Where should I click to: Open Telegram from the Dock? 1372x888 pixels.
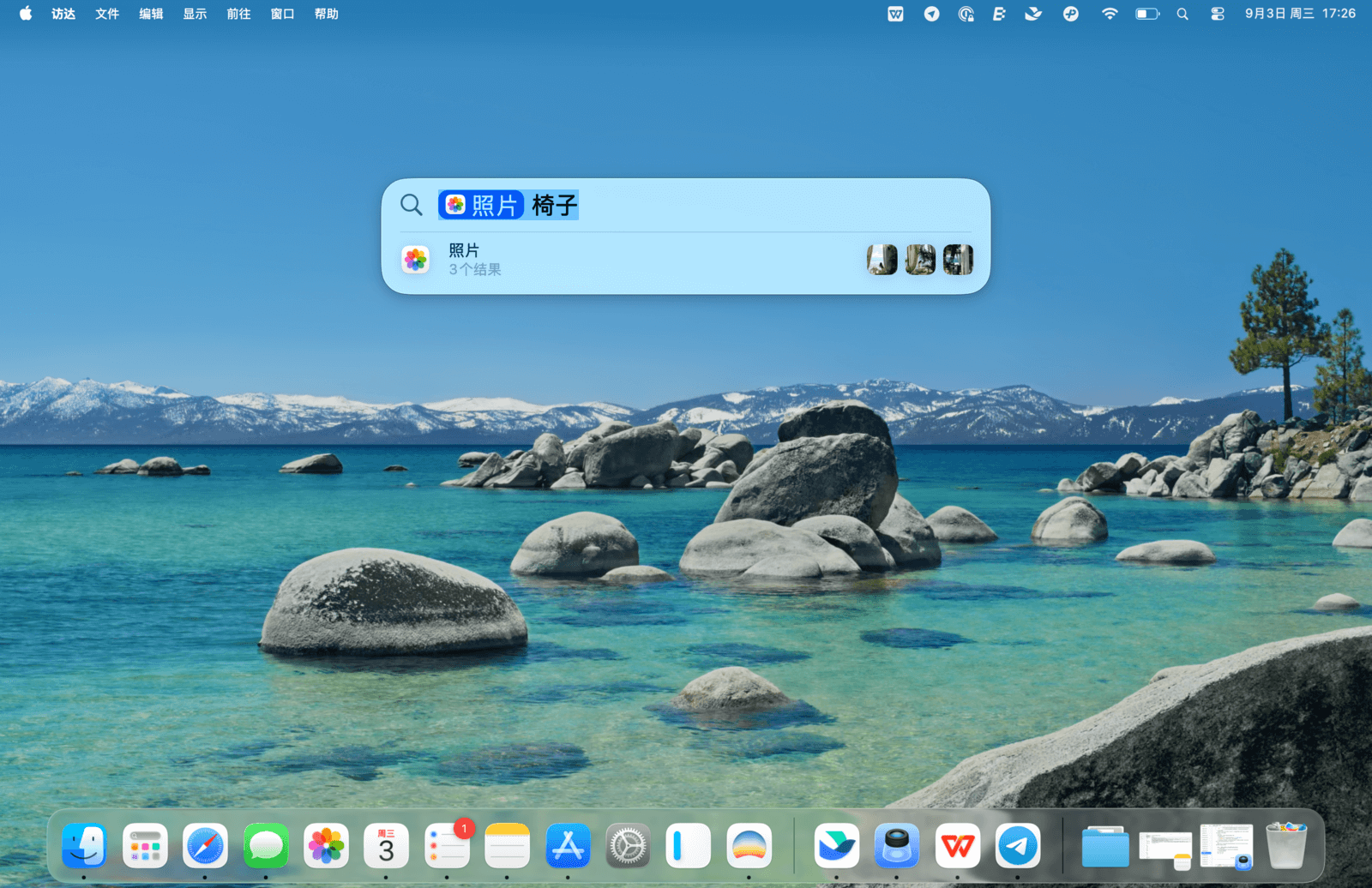(1018, 847)
